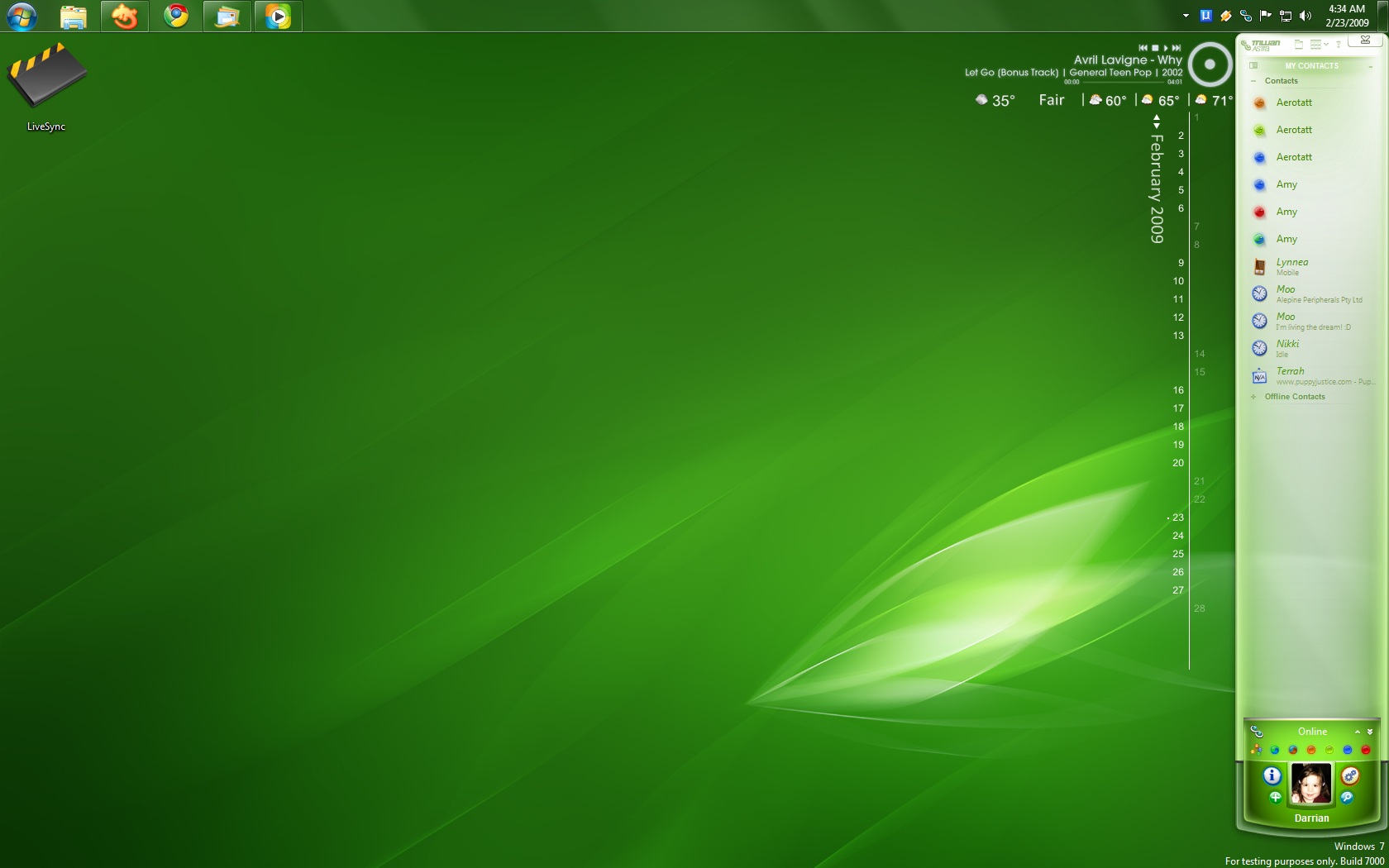The height and width of the screenshot is (868, 1389).
Task: Collapse the Contacts group
Action: click(1253, 81)
